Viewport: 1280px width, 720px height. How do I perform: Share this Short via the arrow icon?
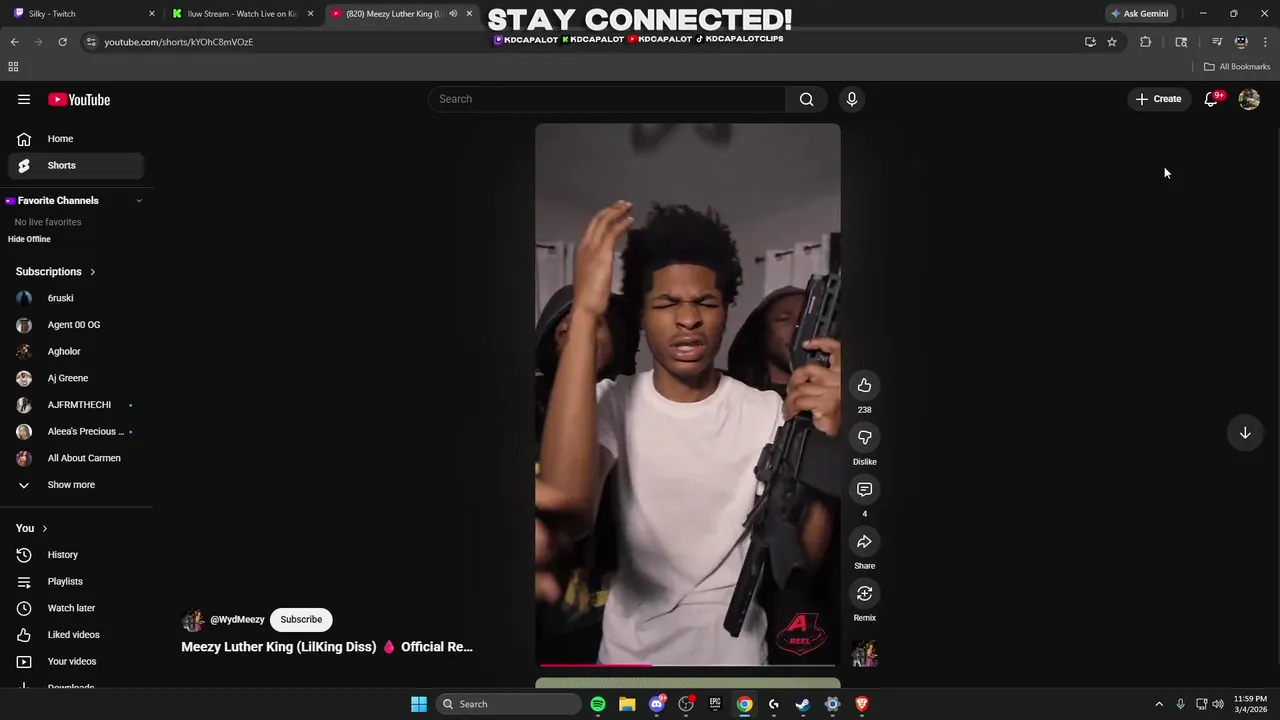[x=865, y=542]
